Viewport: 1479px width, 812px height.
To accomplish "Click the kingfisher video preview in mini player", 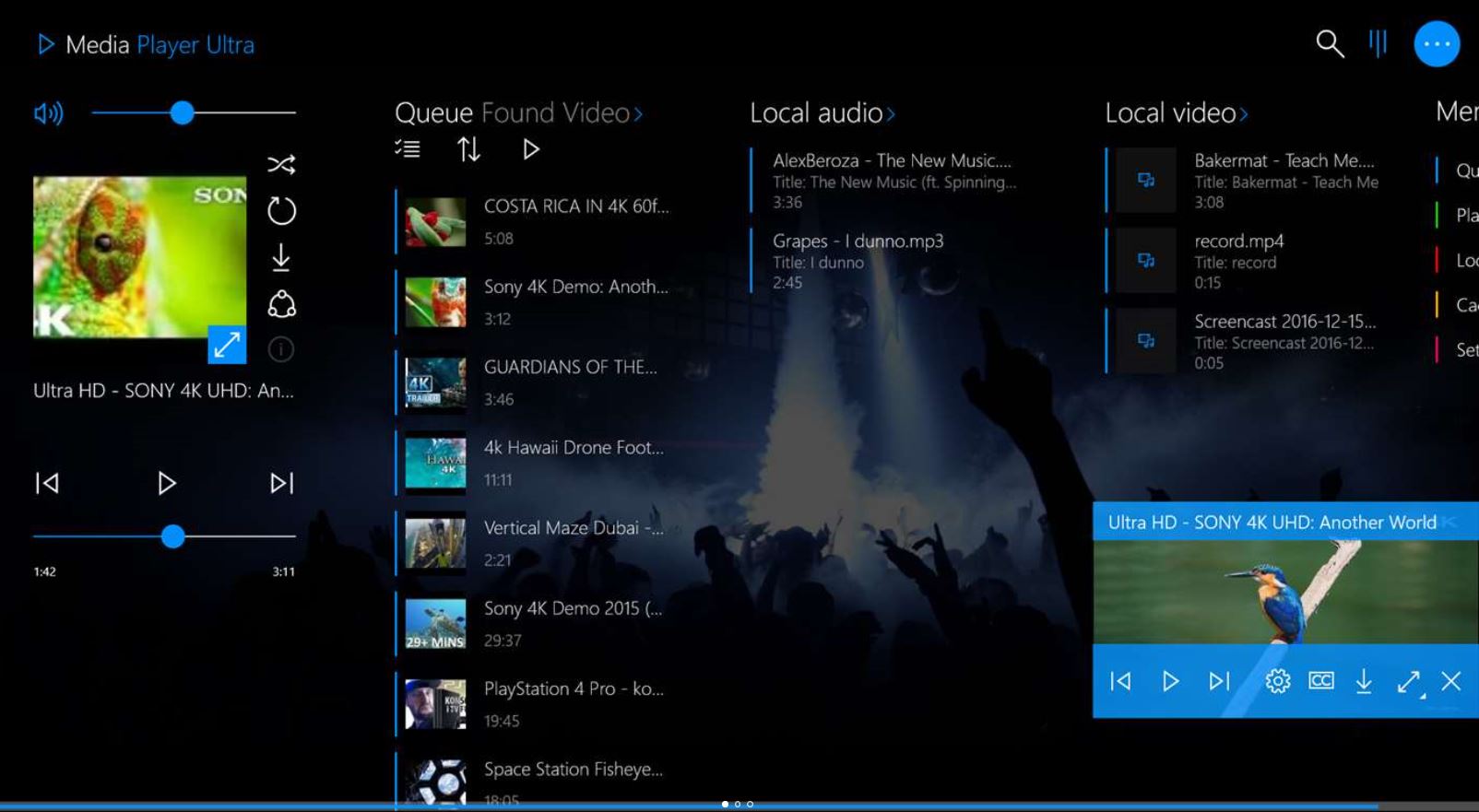I will 1285,592.
